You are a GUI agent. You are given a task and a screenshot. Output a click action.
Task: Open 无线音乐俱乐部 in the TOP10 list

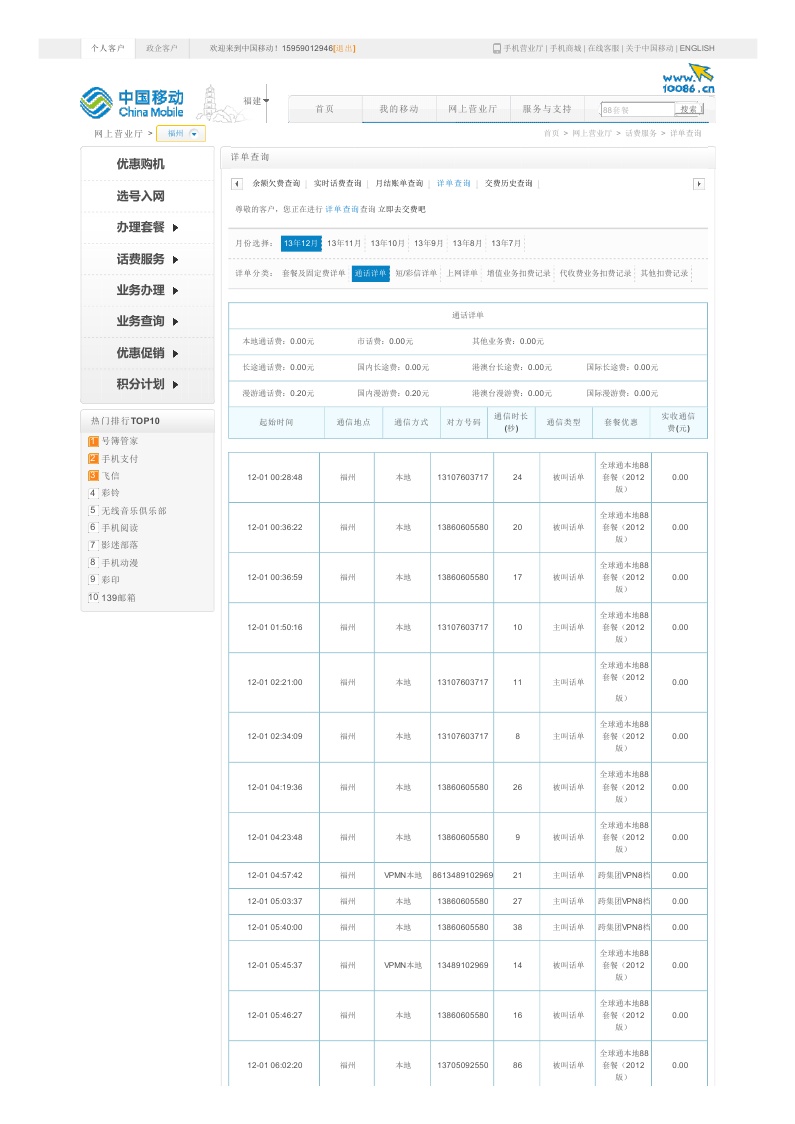[x=134, y=511]
